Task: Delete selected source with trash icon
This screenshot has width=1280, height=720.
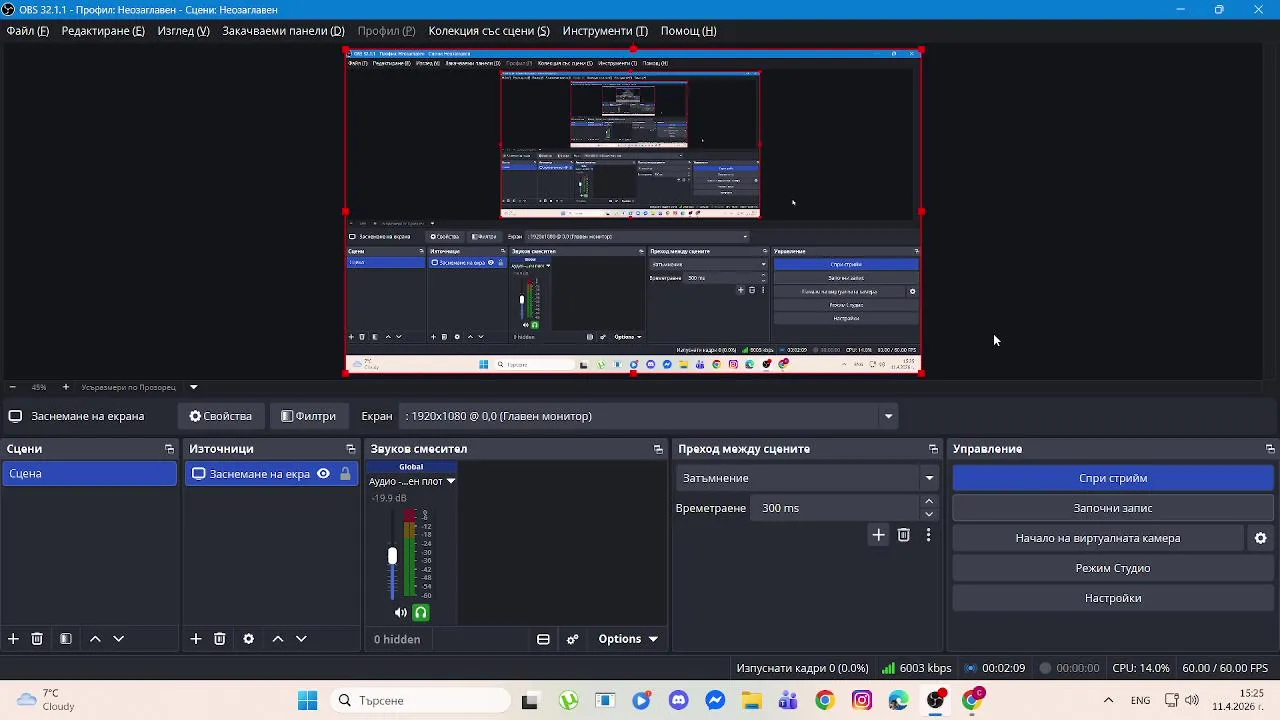Action: (220, 639)
